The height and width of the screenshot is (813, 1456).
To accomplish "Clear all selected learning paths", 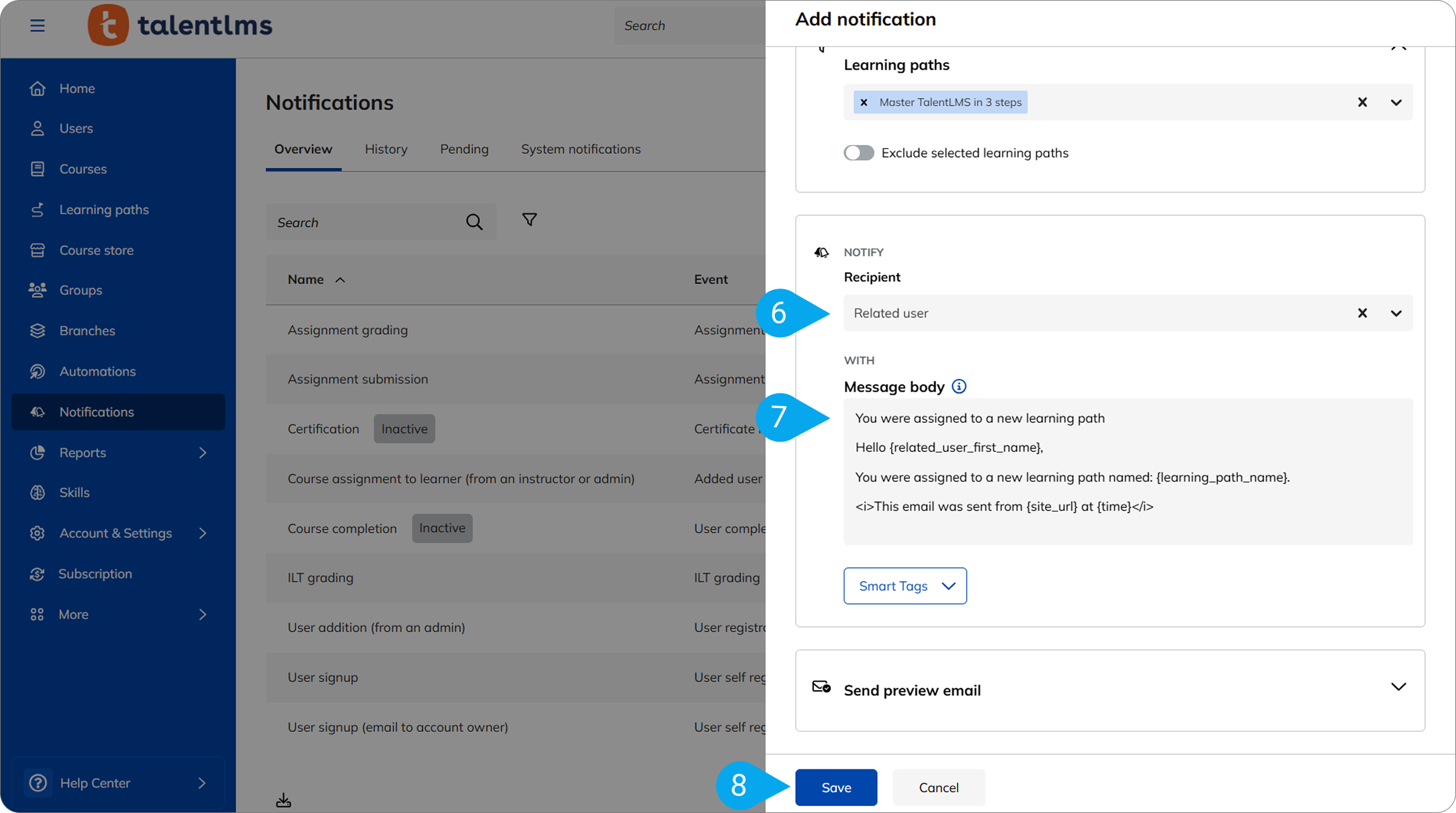I will click(1362, 102).
